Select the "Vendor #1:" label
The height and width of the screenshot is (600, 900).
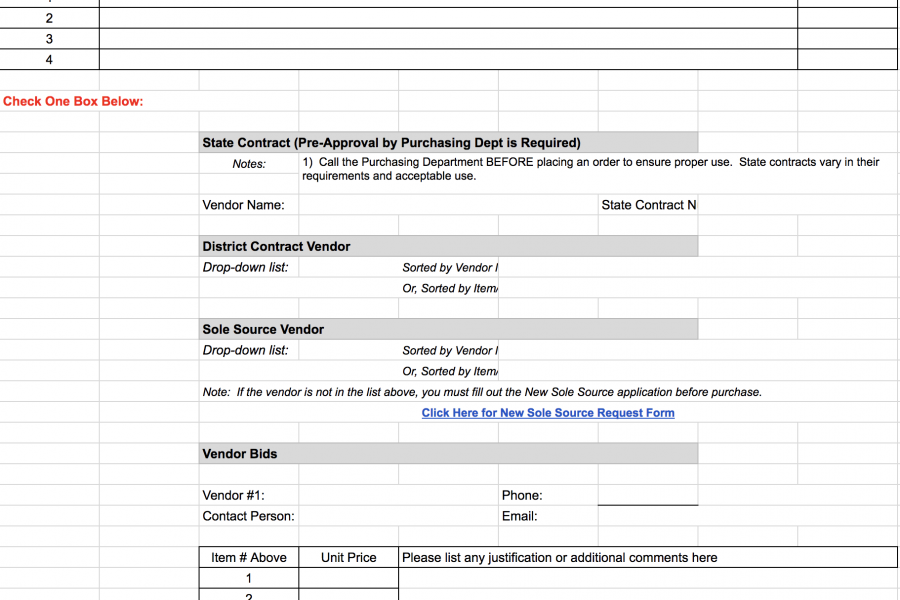pos(234,496)
